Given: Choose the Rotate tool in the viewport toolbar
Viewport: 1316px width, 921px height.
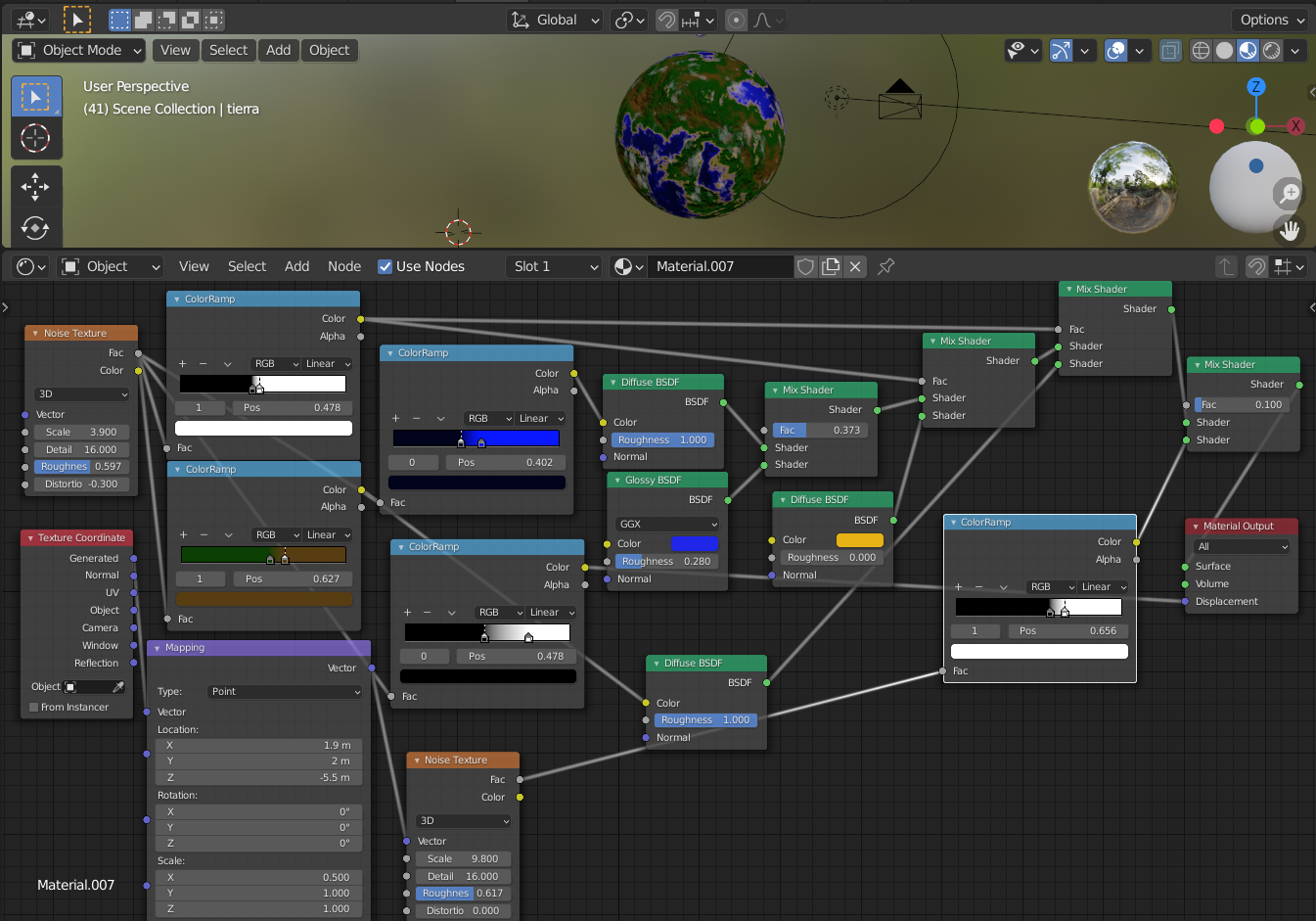Looking at the screenshot, I should click(36, 228).
